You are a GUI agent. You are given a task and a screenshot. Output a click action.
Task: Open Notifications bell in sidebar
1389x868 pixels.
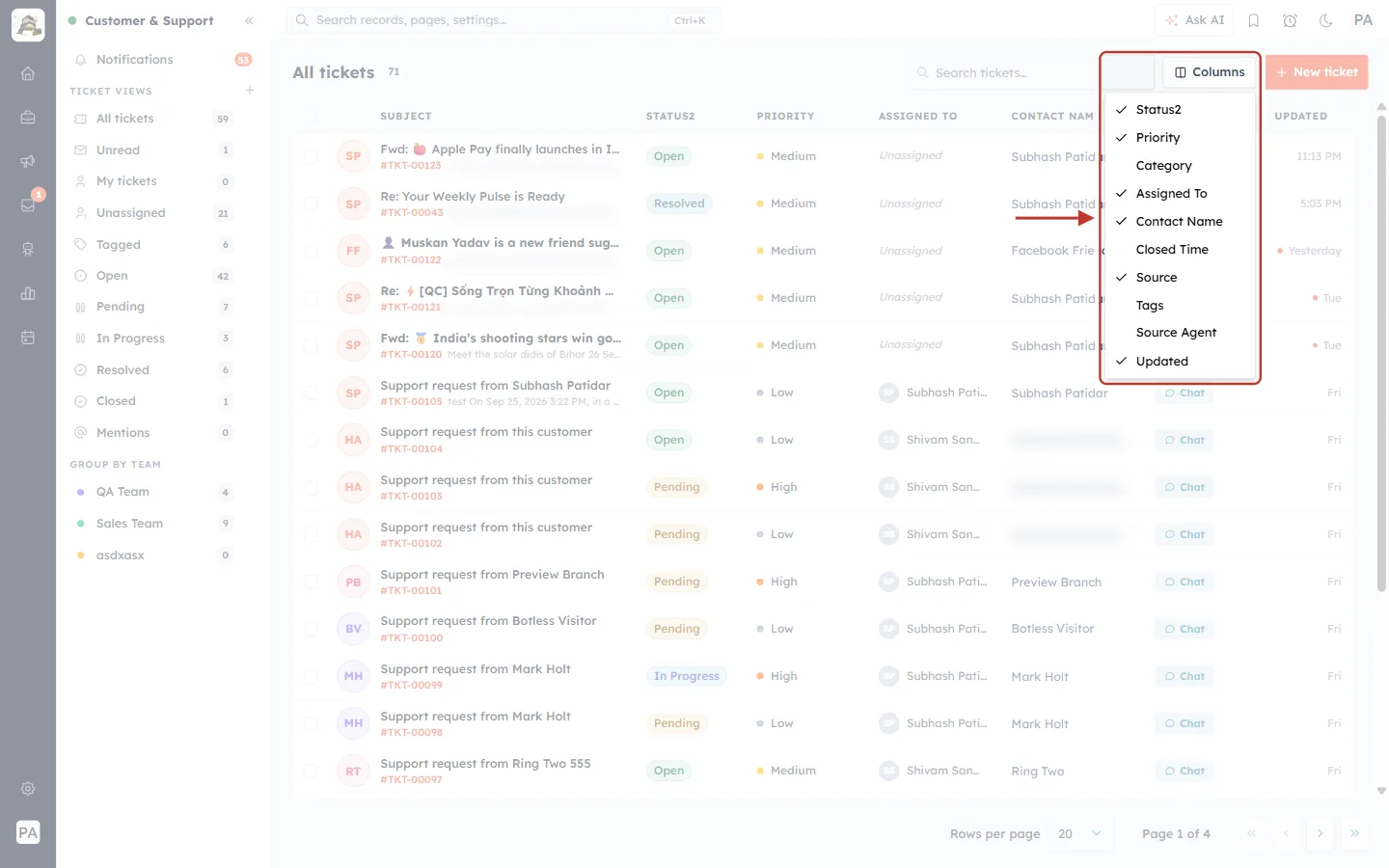tap(162, 60)
